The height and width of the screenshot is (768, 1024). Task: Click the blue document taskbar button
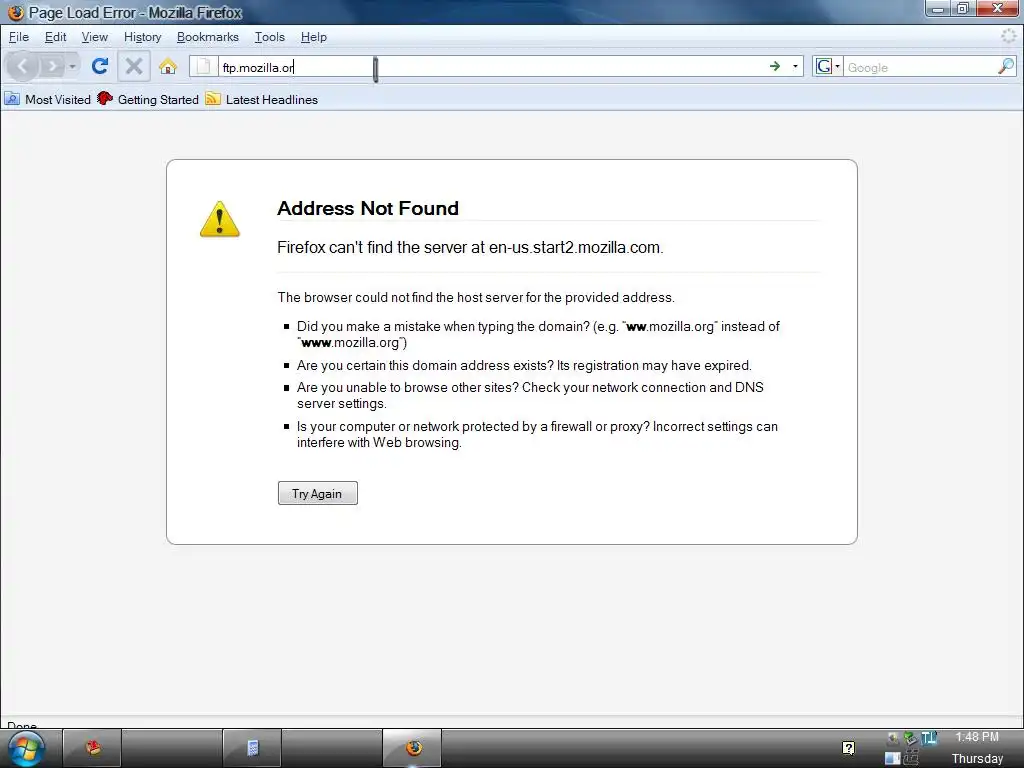pyautogui.click(x=252, y=748)
